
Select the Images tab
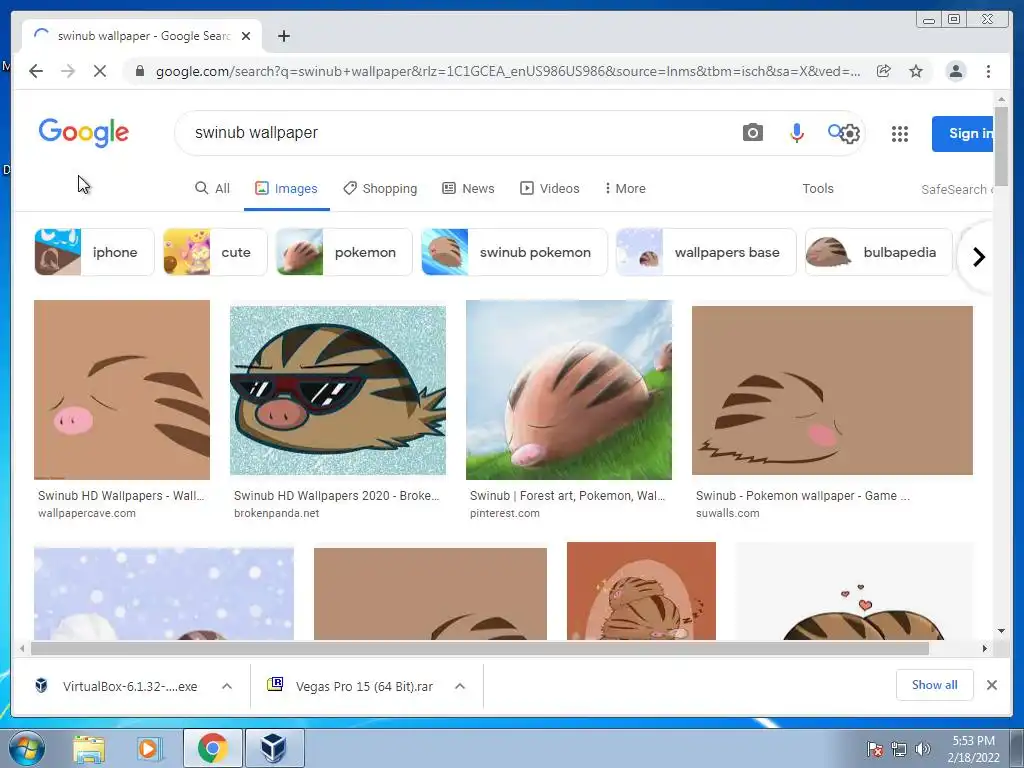pyautogui.click(x=286, y=188)
